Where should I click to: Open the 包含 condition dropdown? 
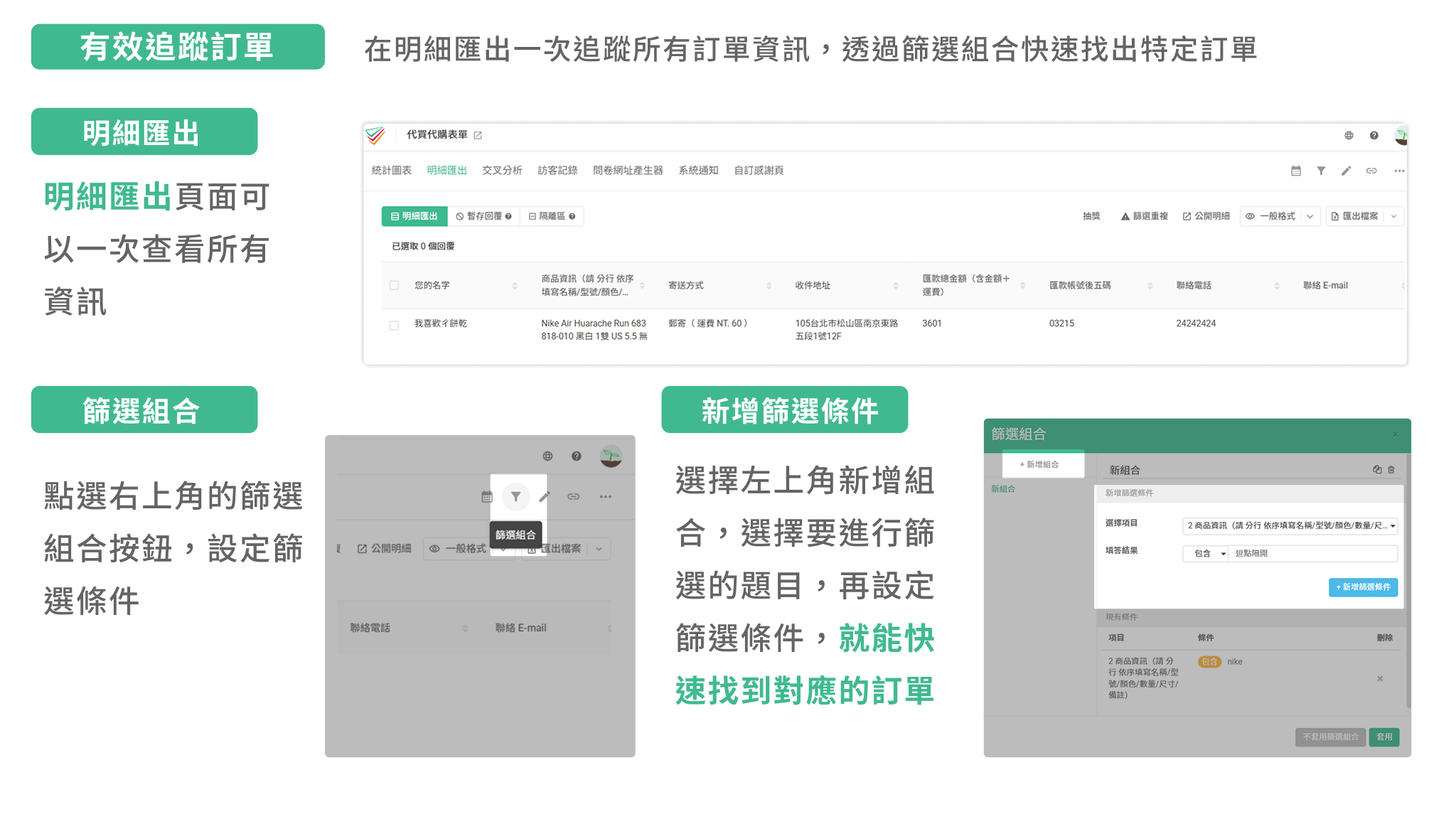tap(1206, 553)
